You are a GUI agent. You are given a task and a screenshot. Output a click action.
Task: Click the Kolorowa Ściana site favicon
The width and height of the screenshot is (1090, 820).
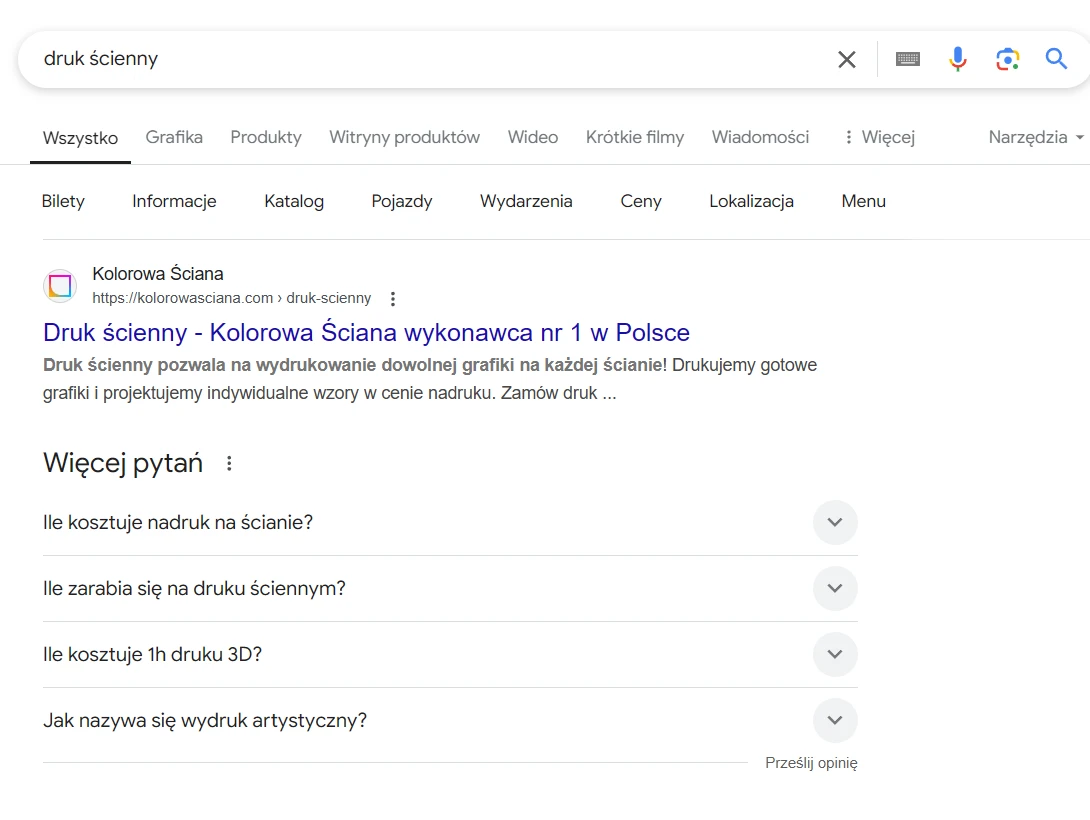pyautogui.click(x=60, y=286)
